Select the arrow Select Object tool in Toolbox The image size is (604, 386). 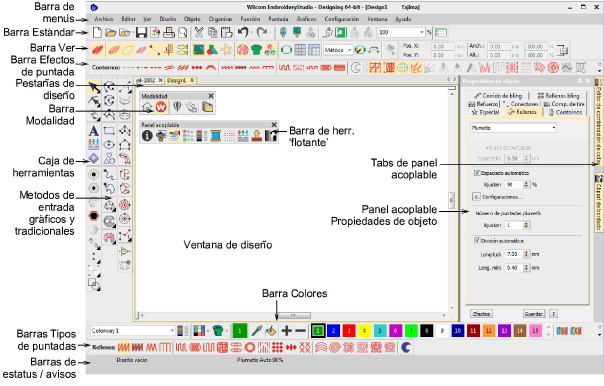tap(94, 88)
